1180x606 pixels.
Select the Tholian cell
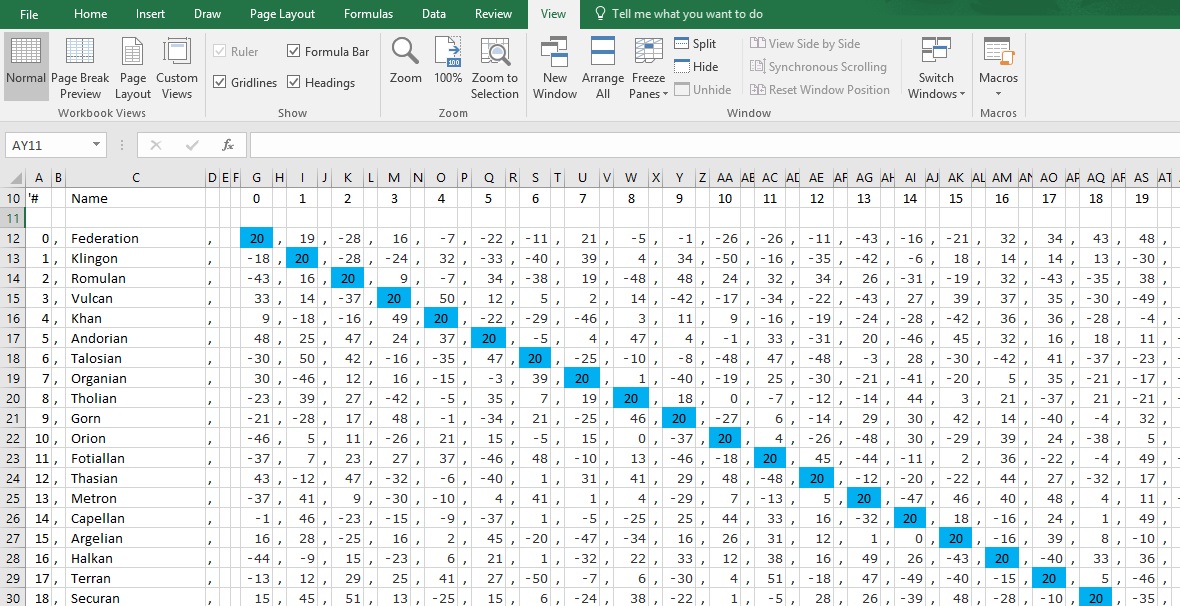pyautogui.click(x=135, y=399)
